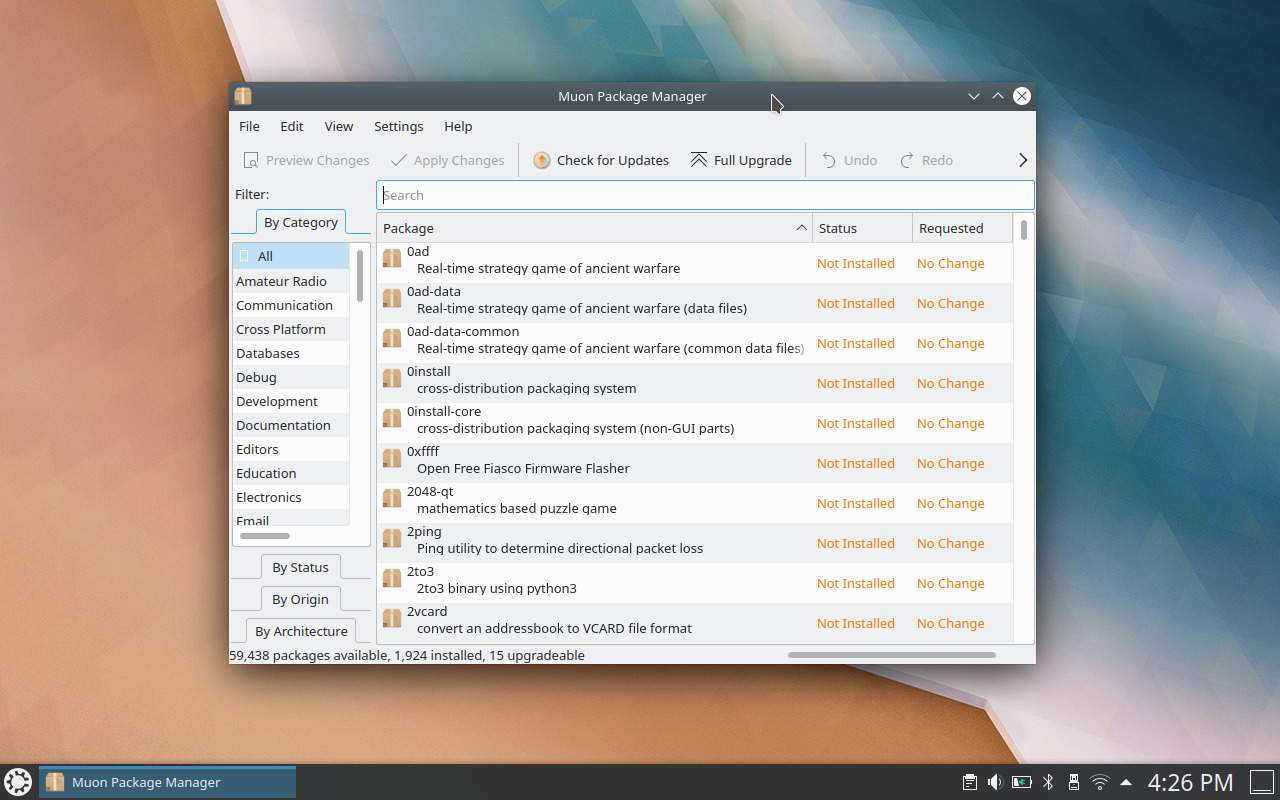Open the Wi-Fi status icon

pos(1100,781)
